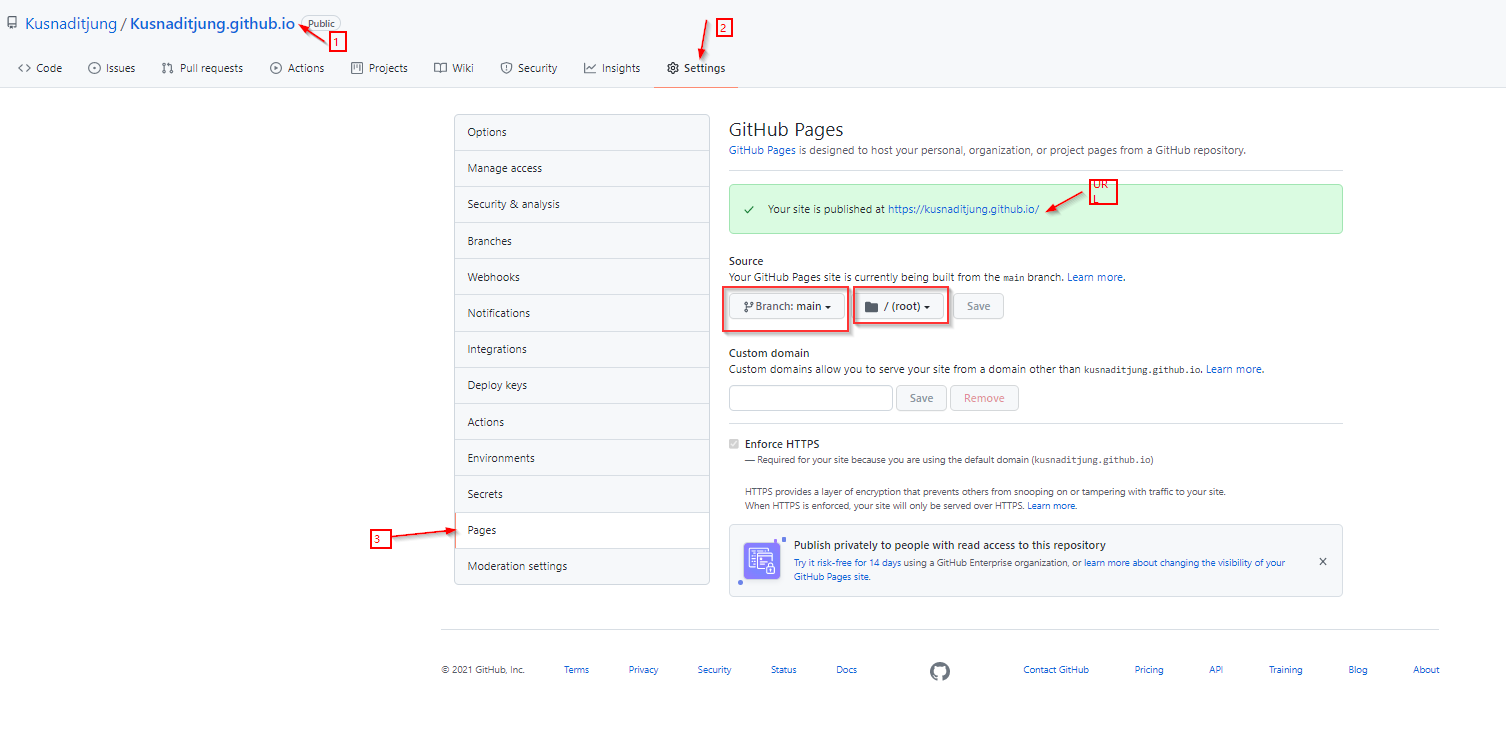
Task: Open Integrations settings
Action: (582, 349)
